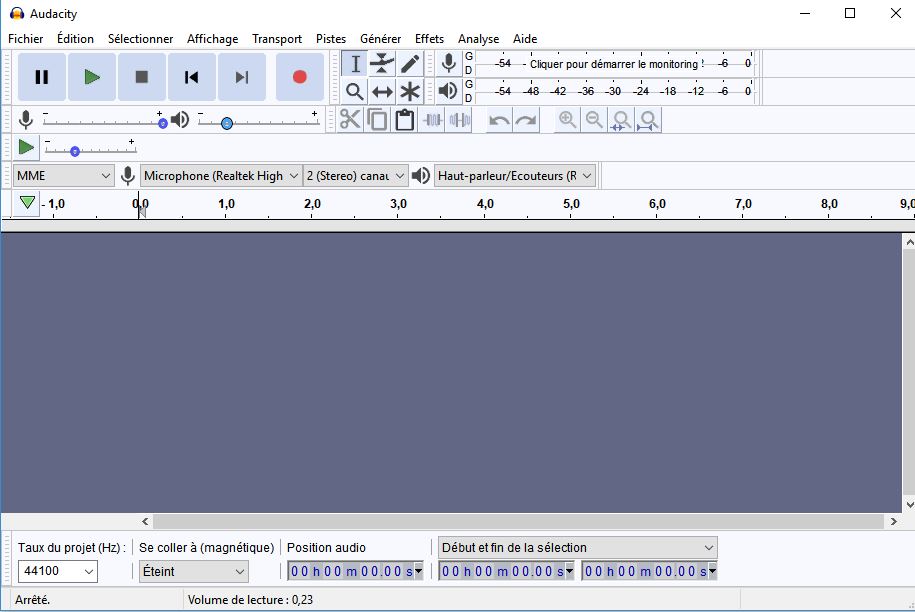The width and height of the screenshot is (915, 612).
Task: Click the green Play button
Action: pos(92,77)
